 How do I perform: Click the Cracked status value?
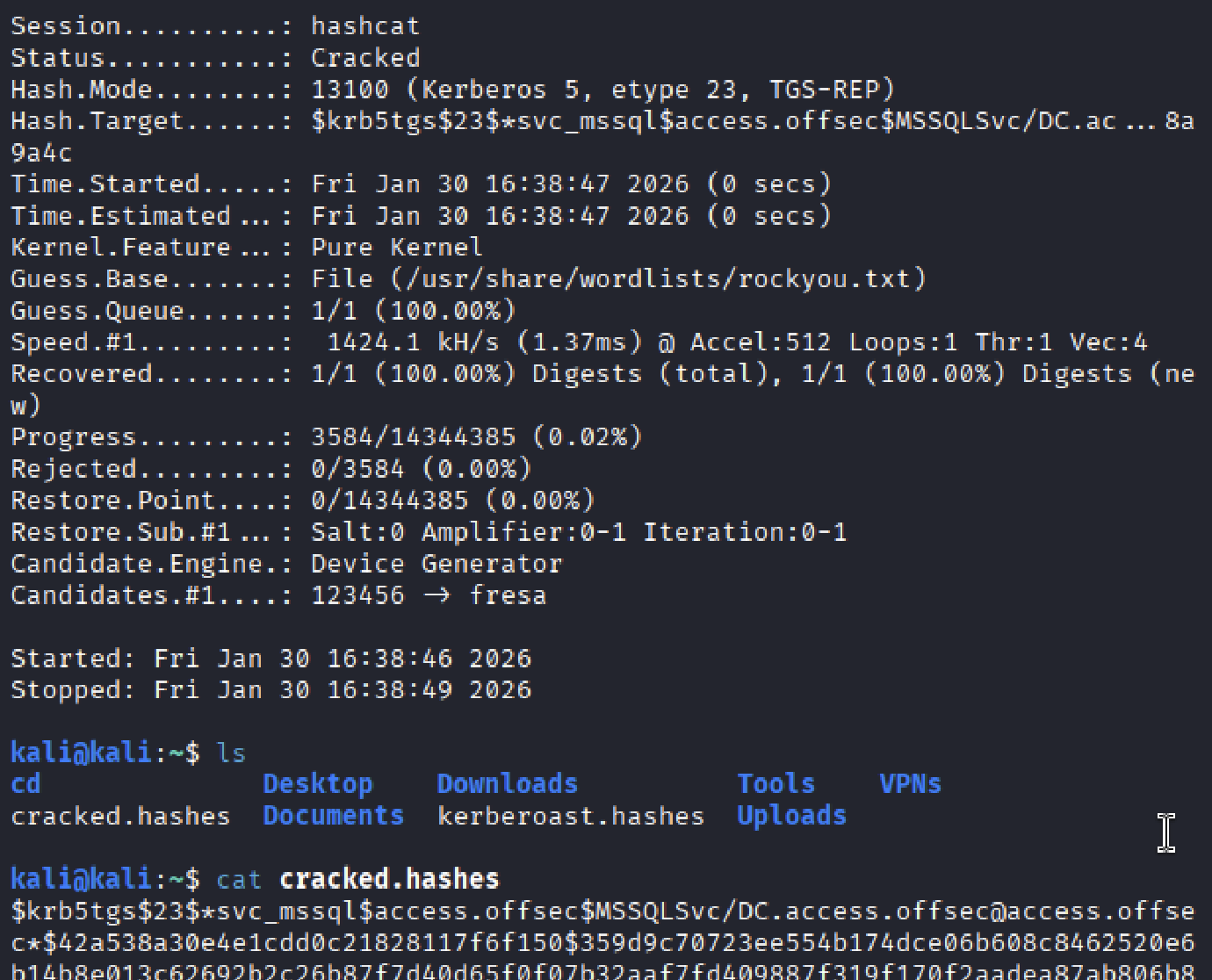tap(365, 58)
